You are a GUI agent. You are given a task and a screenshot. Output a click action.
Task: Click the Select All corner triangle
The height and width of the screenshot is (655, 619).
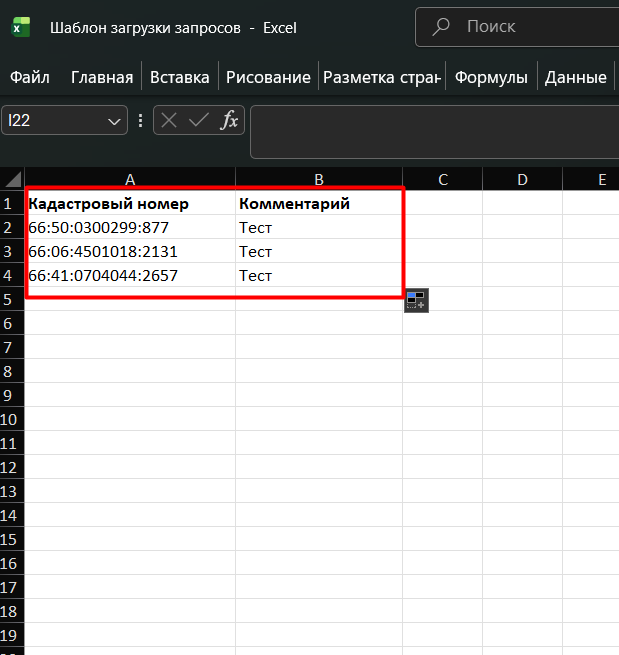pyautogui.click(x=13, y=179)
